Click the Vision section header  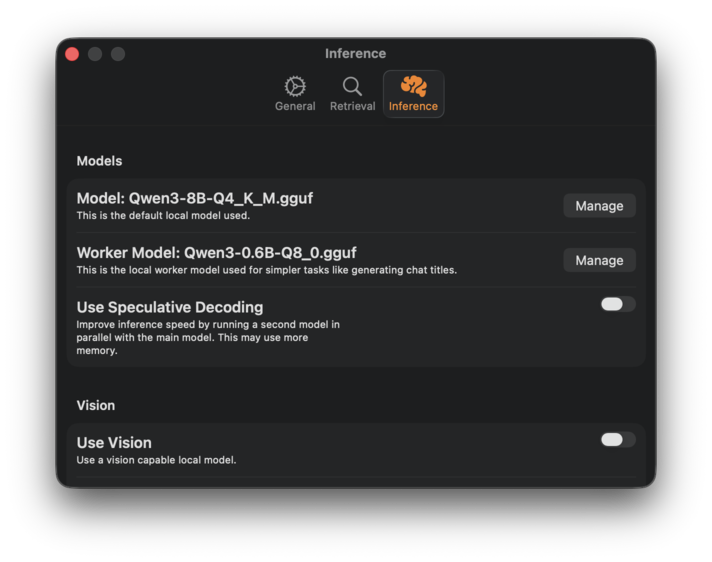pyautogui.click(x=95, y=405)
